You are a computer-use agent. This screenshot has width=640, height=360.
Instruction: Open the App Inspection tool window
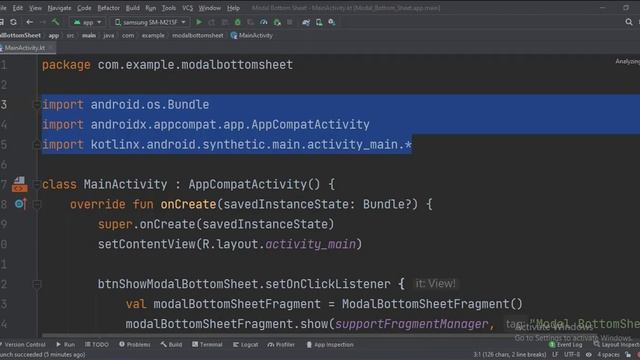(330, 344)
